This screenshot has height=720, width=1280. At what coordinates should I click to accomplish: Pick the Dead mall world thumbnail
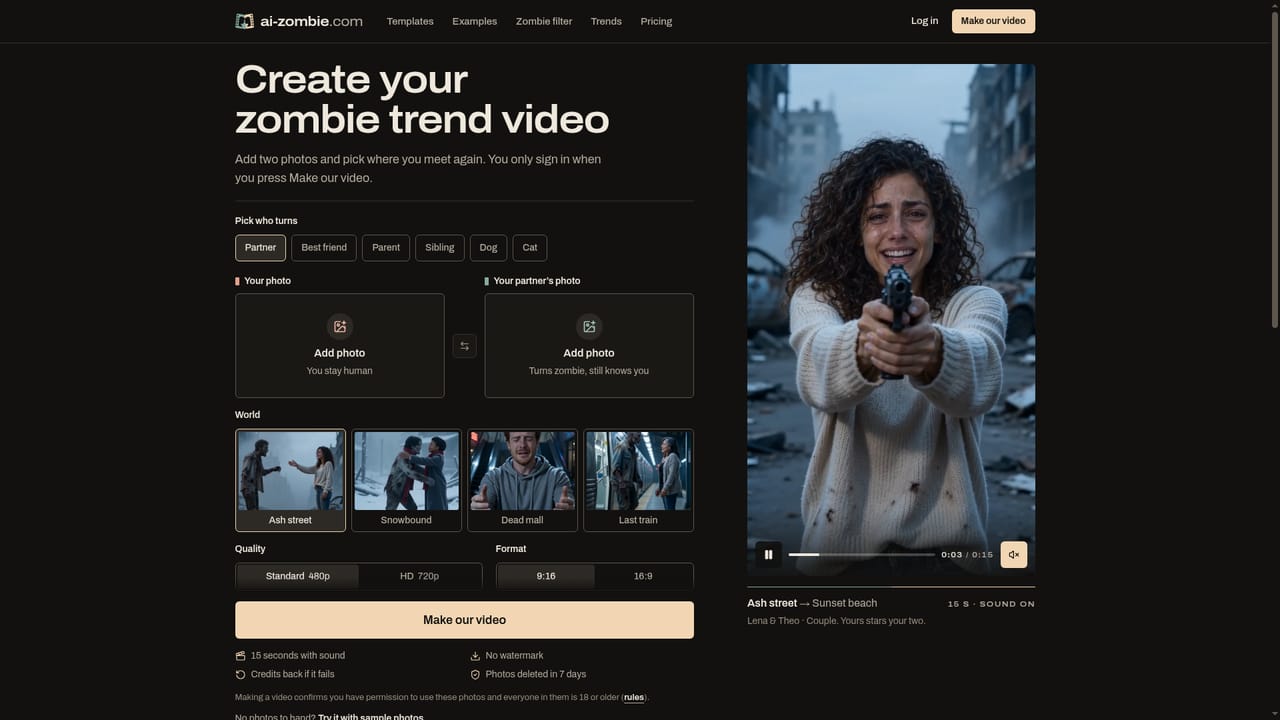(x=522, y=480)
